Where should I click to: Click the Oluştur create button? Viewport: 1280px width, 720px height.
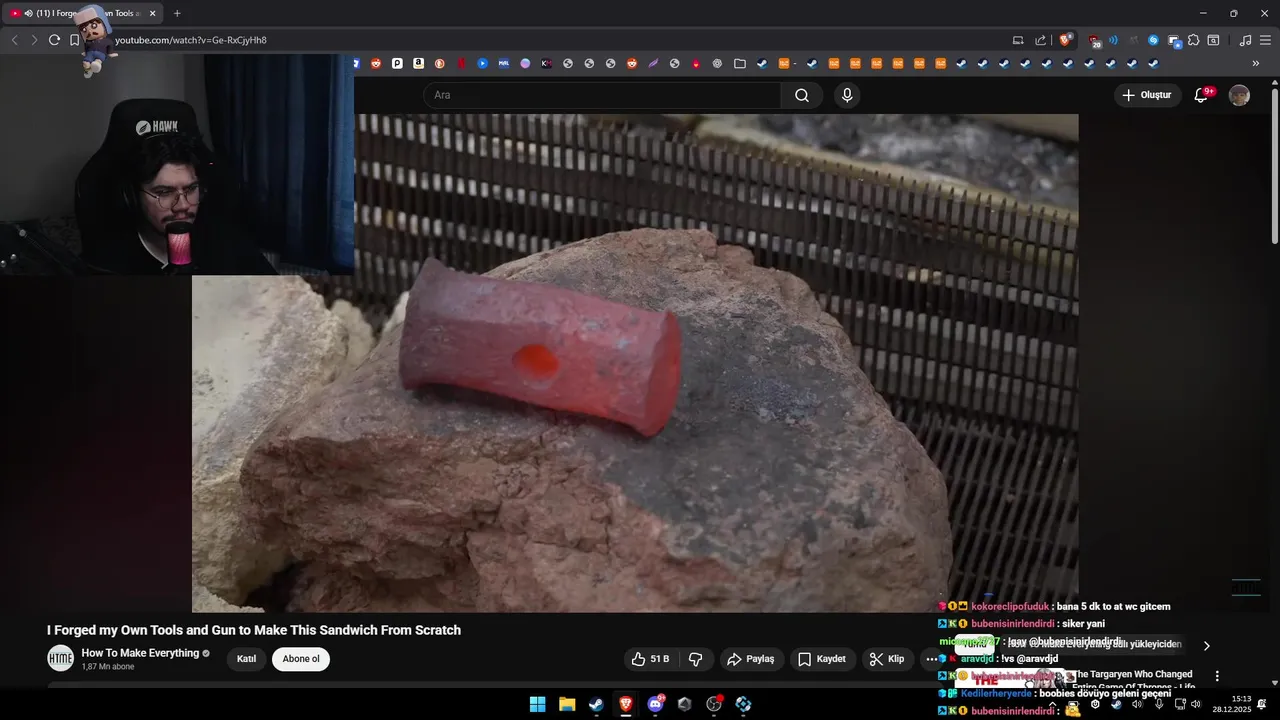pos(1146,95)
